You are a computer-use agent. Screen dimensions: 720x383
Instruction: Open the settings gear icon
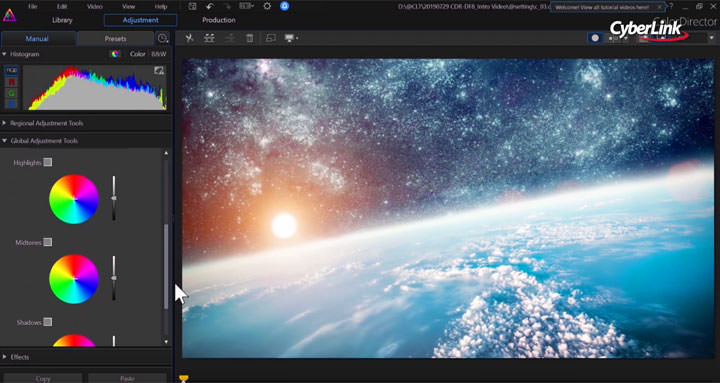(x=267, y=6)
